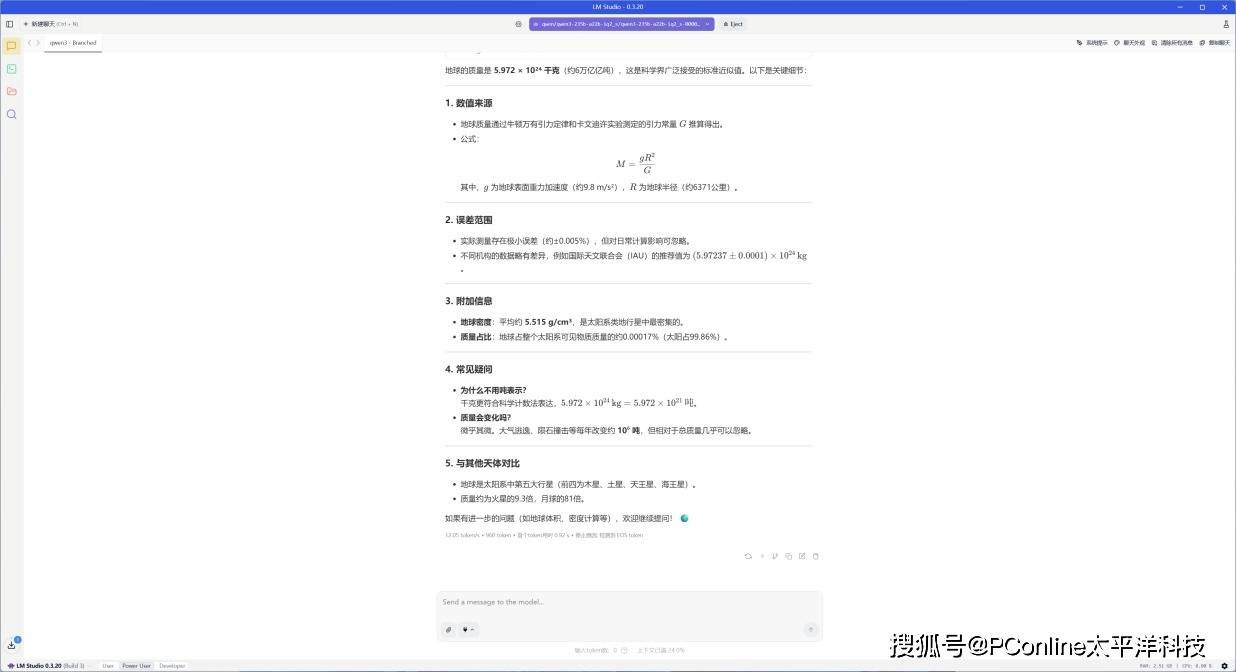Screen dimensions: 1236x672
Task: Open 系统提示 system prompt editor
Action: coord(1092,43)
